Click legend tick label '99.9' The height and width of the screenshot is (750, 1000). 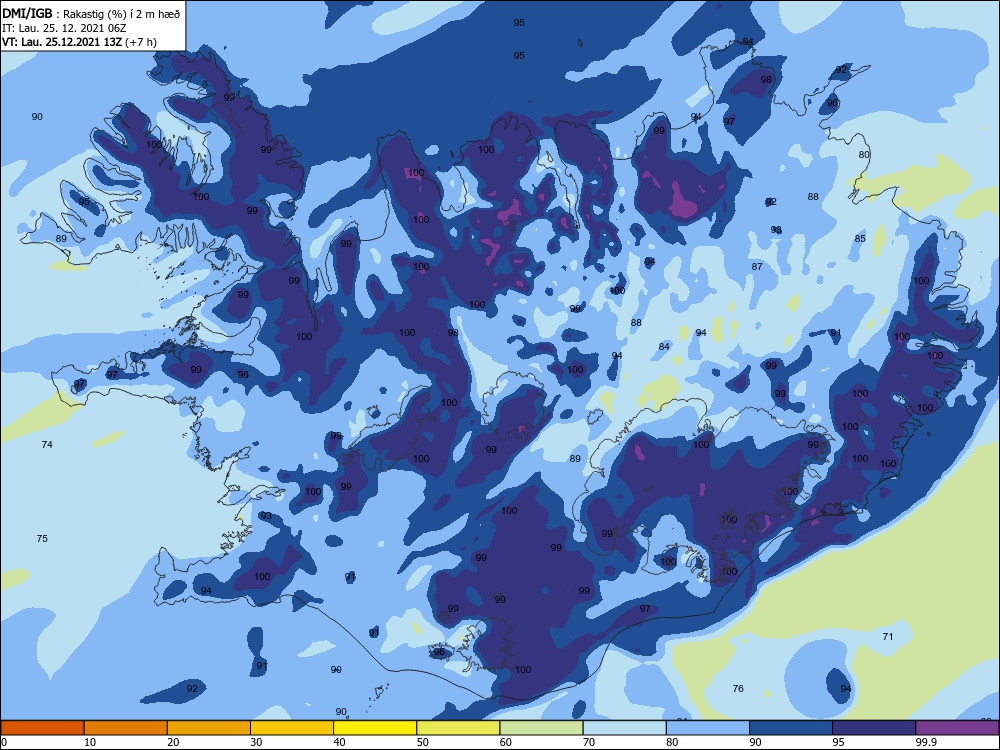point(925,742)
